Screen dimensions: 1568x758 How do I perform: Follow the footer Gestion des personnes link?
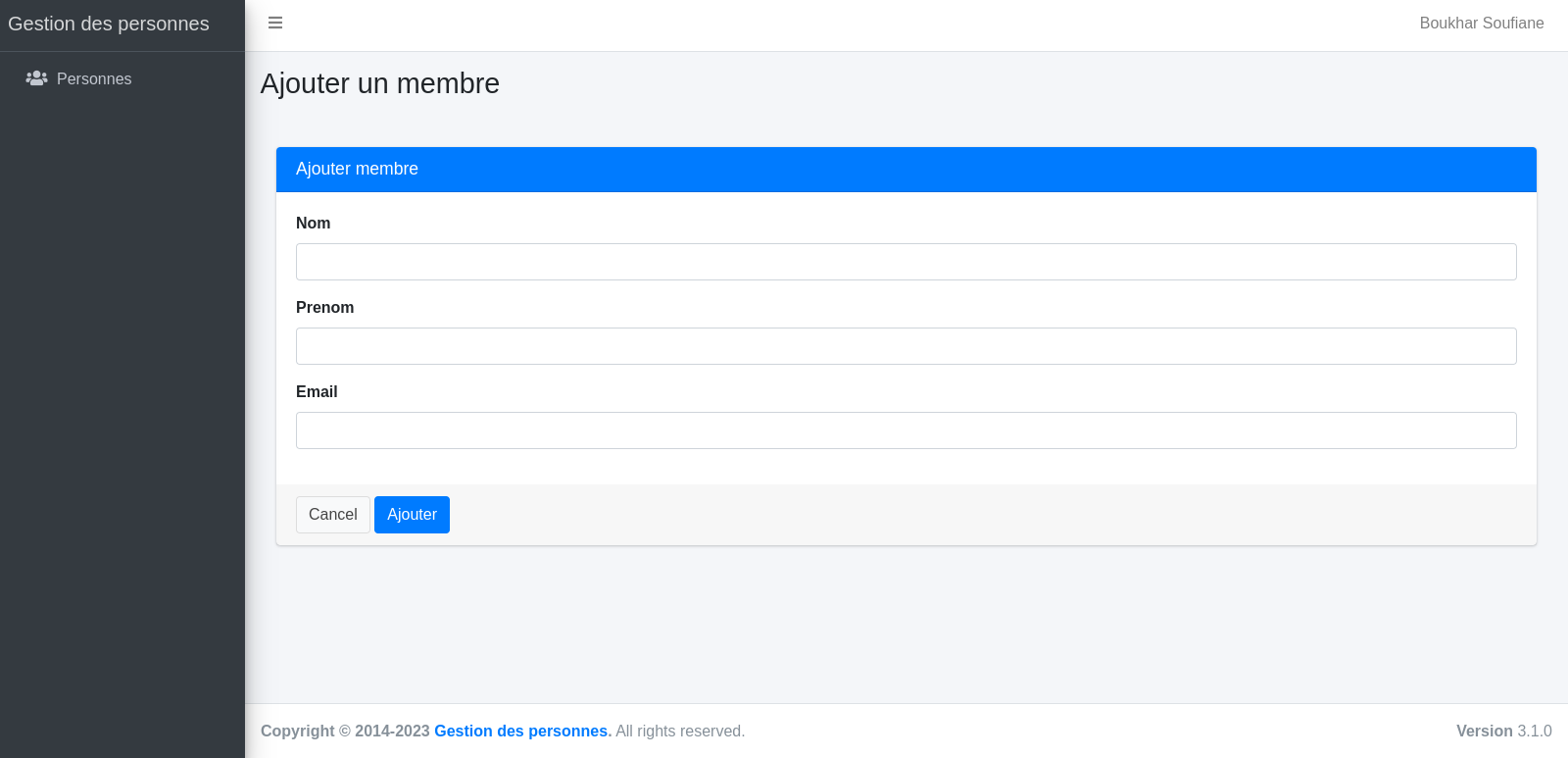(x=520, y=732)
